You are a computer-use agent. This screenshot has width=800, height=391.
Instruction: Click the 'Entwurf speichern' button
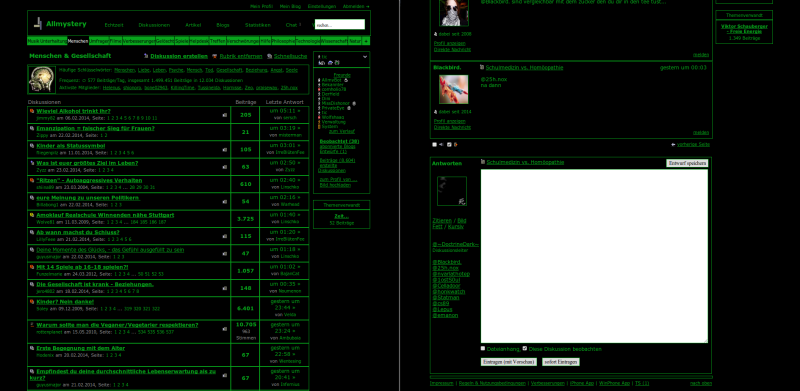pos(687,163)
